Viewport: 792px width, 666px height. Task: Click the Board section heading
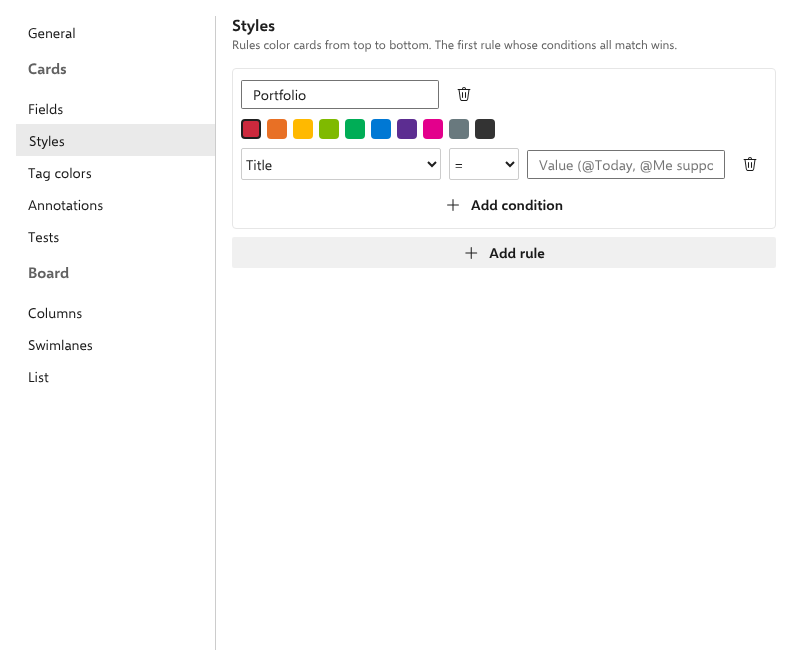pos(48,273)
